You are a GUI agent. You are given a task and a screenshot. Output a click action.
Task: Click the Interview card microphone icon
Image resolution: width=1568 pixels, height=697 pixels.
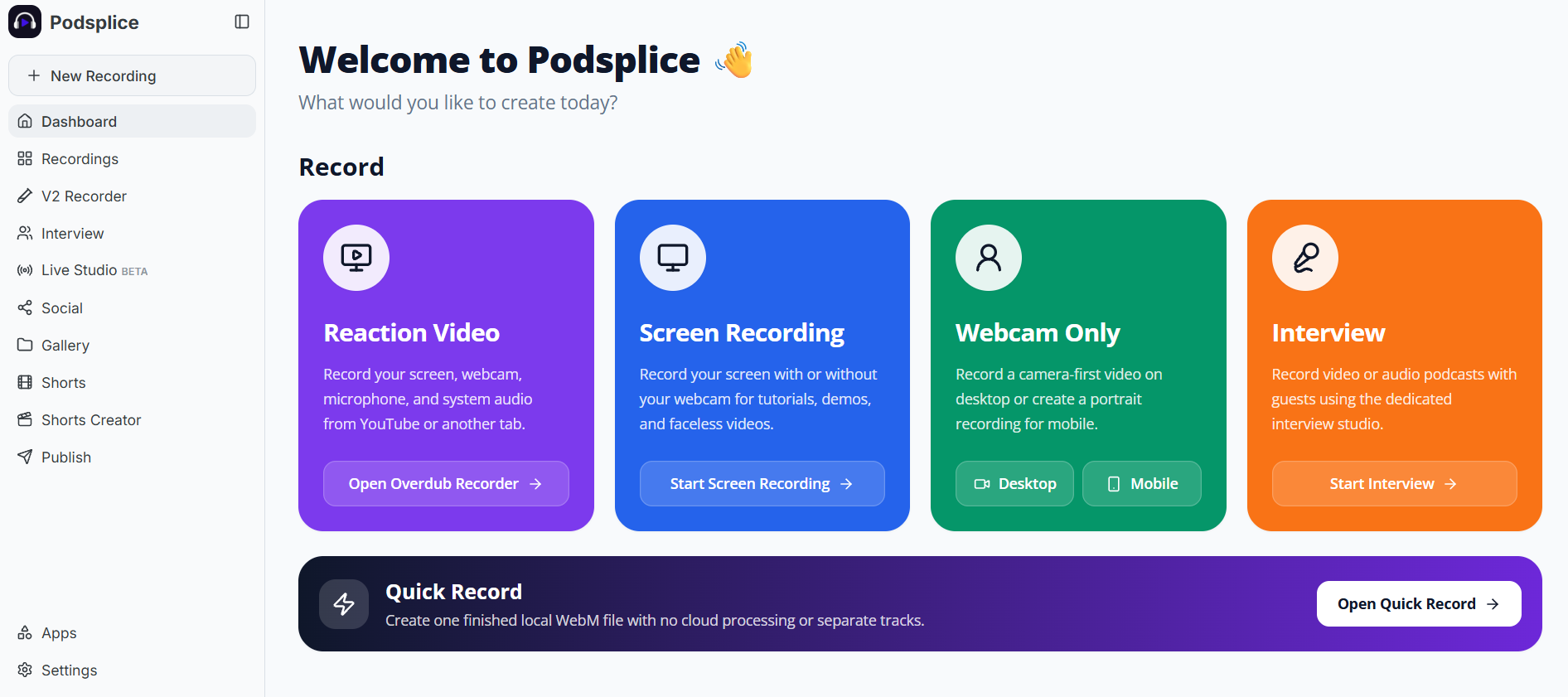(1305, 258)
